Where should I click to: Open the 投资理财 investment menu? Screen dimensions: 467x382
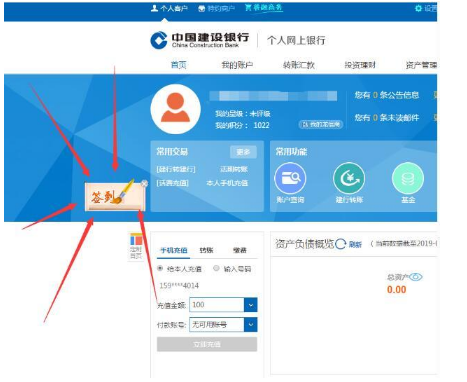pos(360,65)
